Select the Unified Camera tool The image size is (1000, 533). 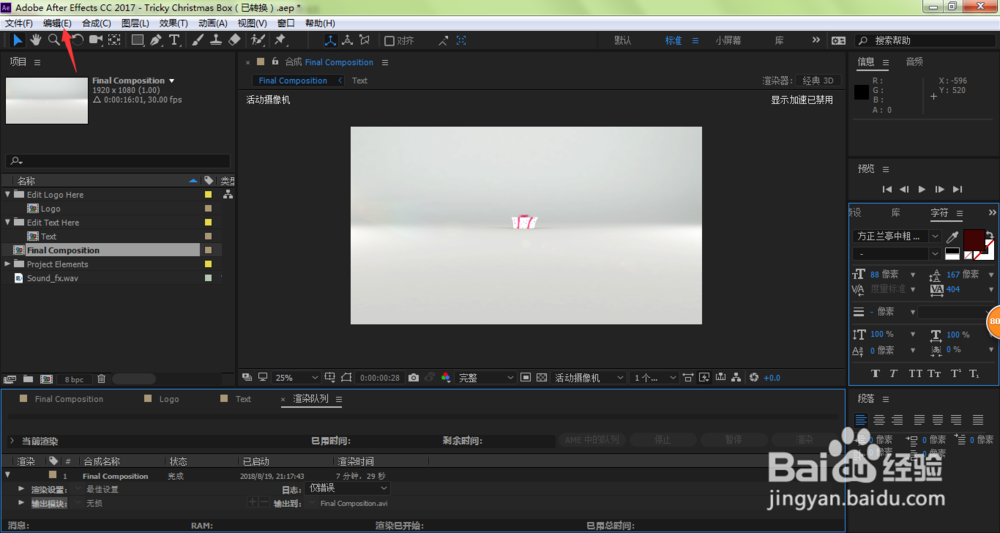coord(96,40)
